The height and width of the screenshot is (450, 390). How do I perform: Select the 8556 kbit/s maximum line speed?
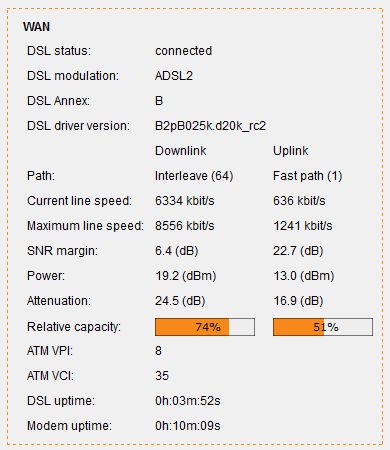[x=185, y=226]
